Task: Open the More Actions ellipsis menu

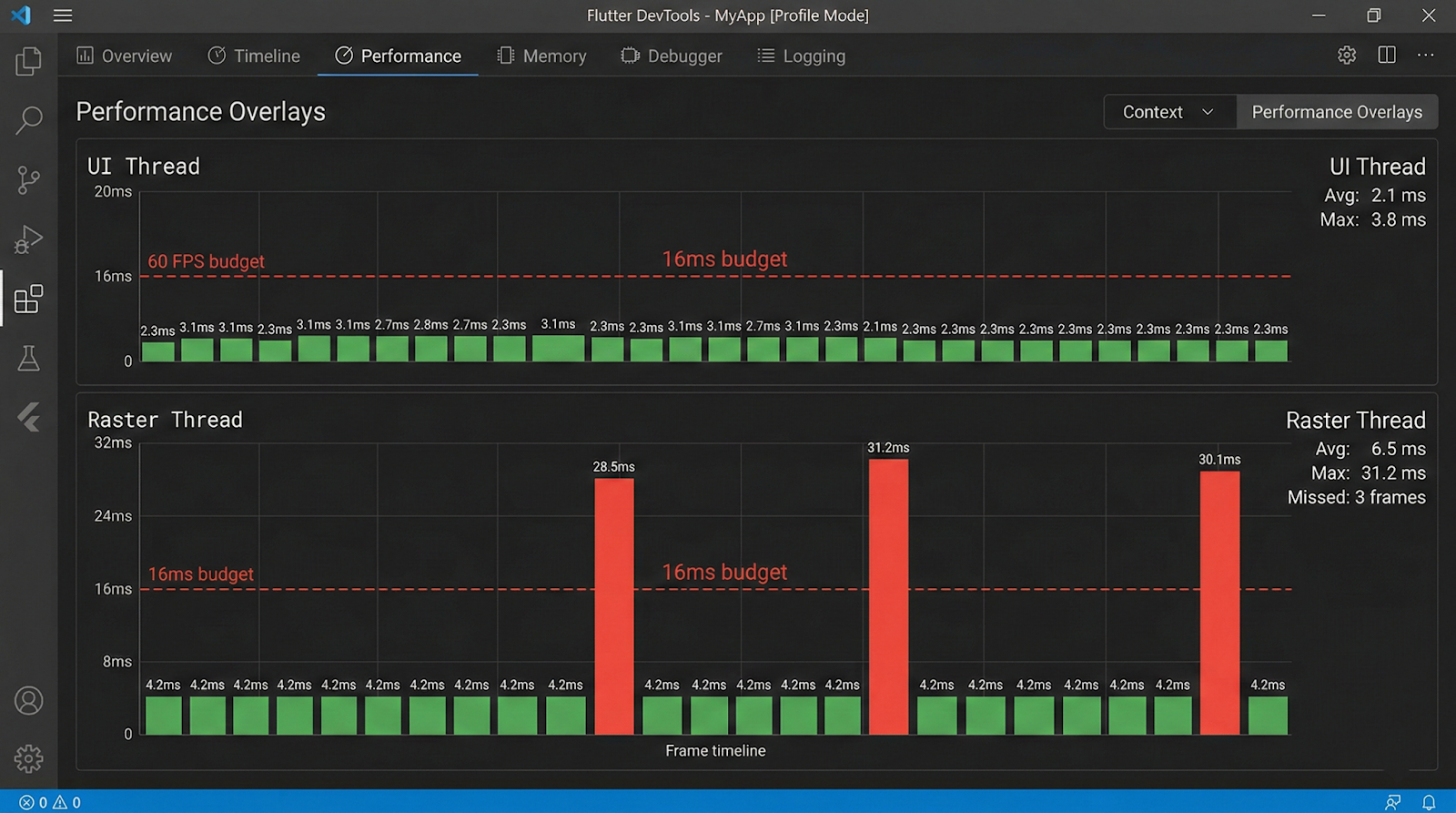Action: [x=1426, y=56]
